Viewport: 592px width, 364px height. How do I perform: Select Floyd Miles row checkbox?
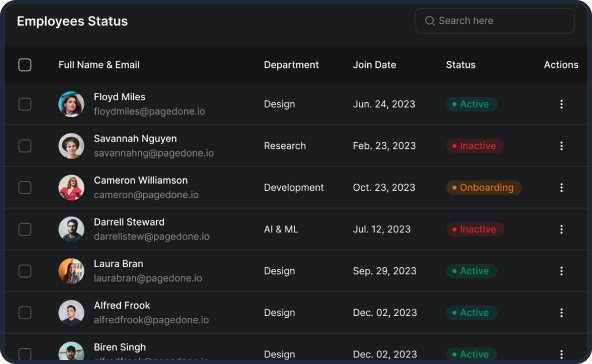[x=25, y=104]
